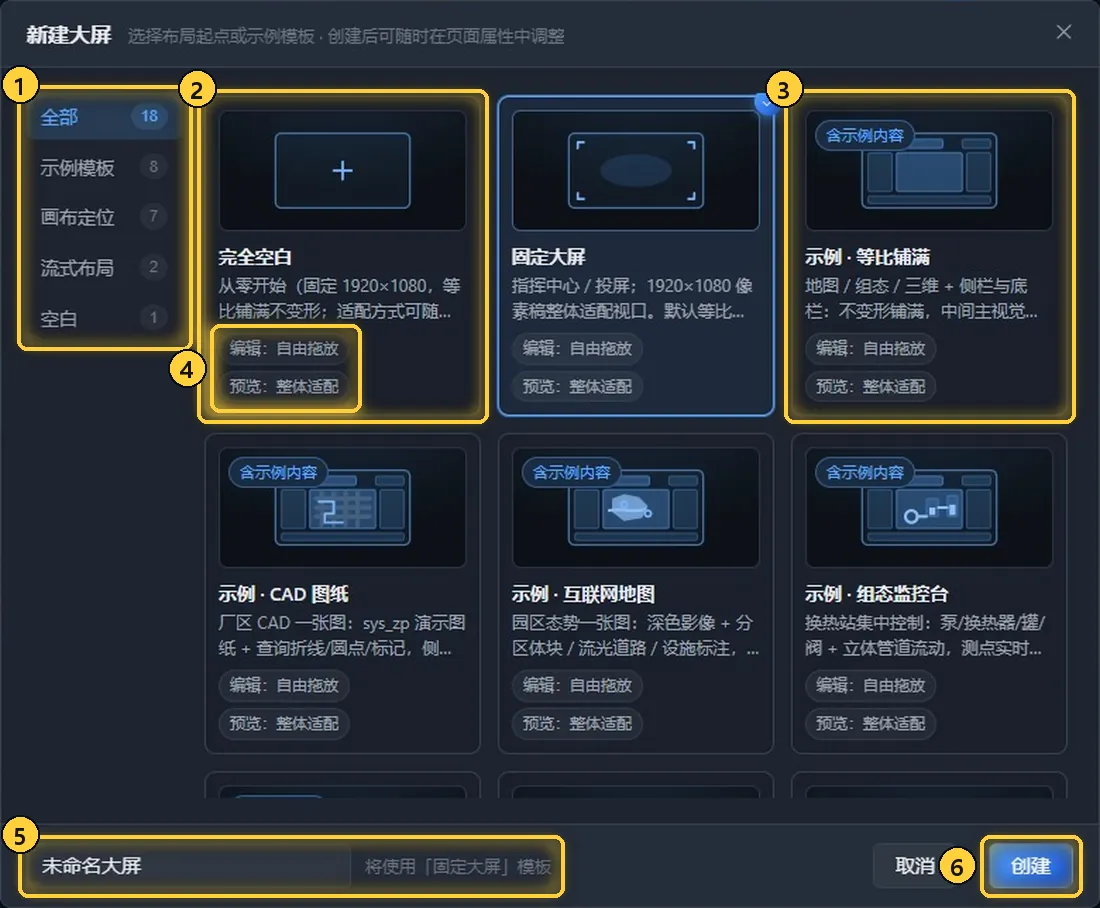Viewport: 1100px width, 908px height.
Task: Click the 固定大屏 card title
Action: tap(548, 257)
